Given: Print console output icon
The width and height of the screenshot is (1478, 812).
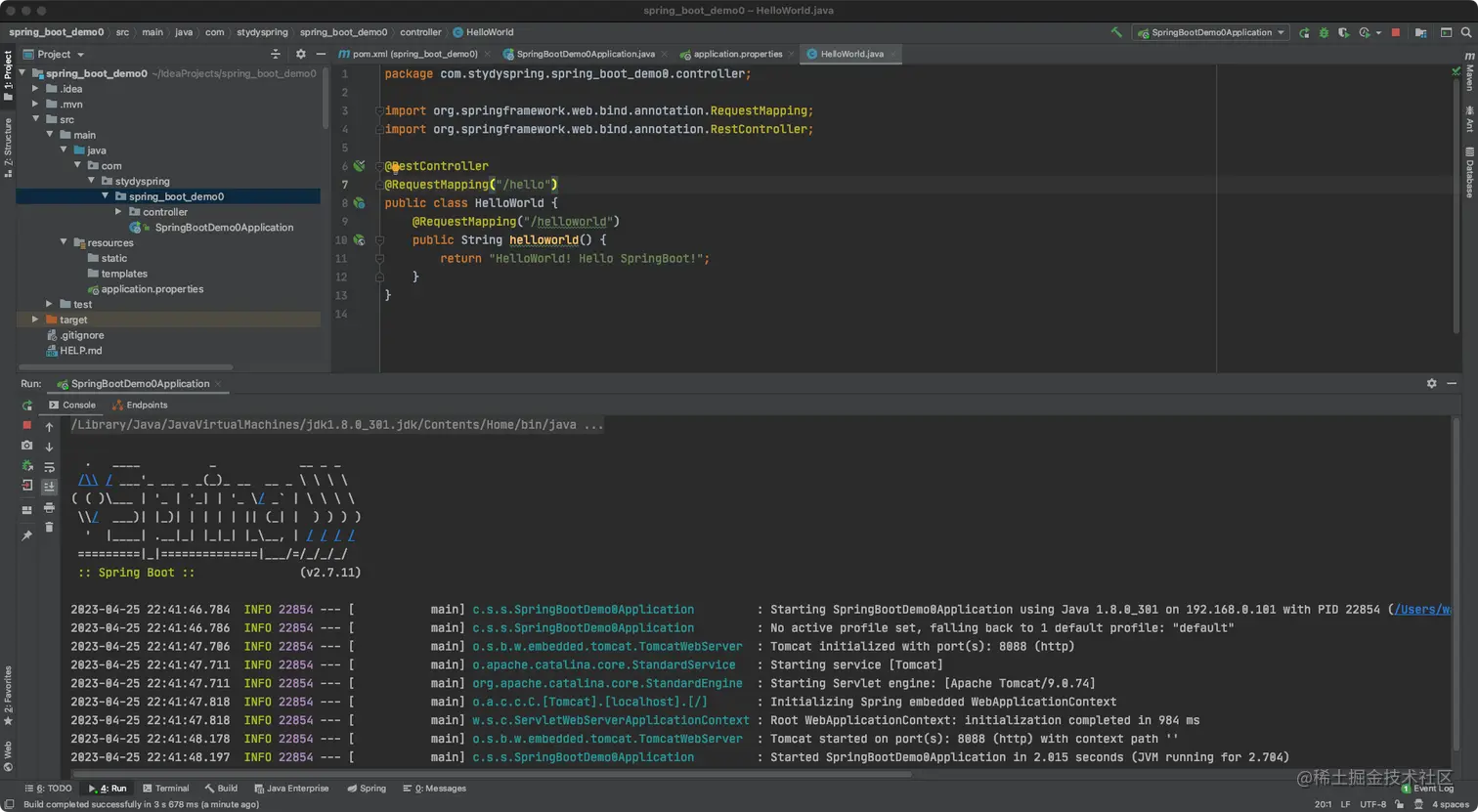Looking at the screenshot, I should pos(50,507).
